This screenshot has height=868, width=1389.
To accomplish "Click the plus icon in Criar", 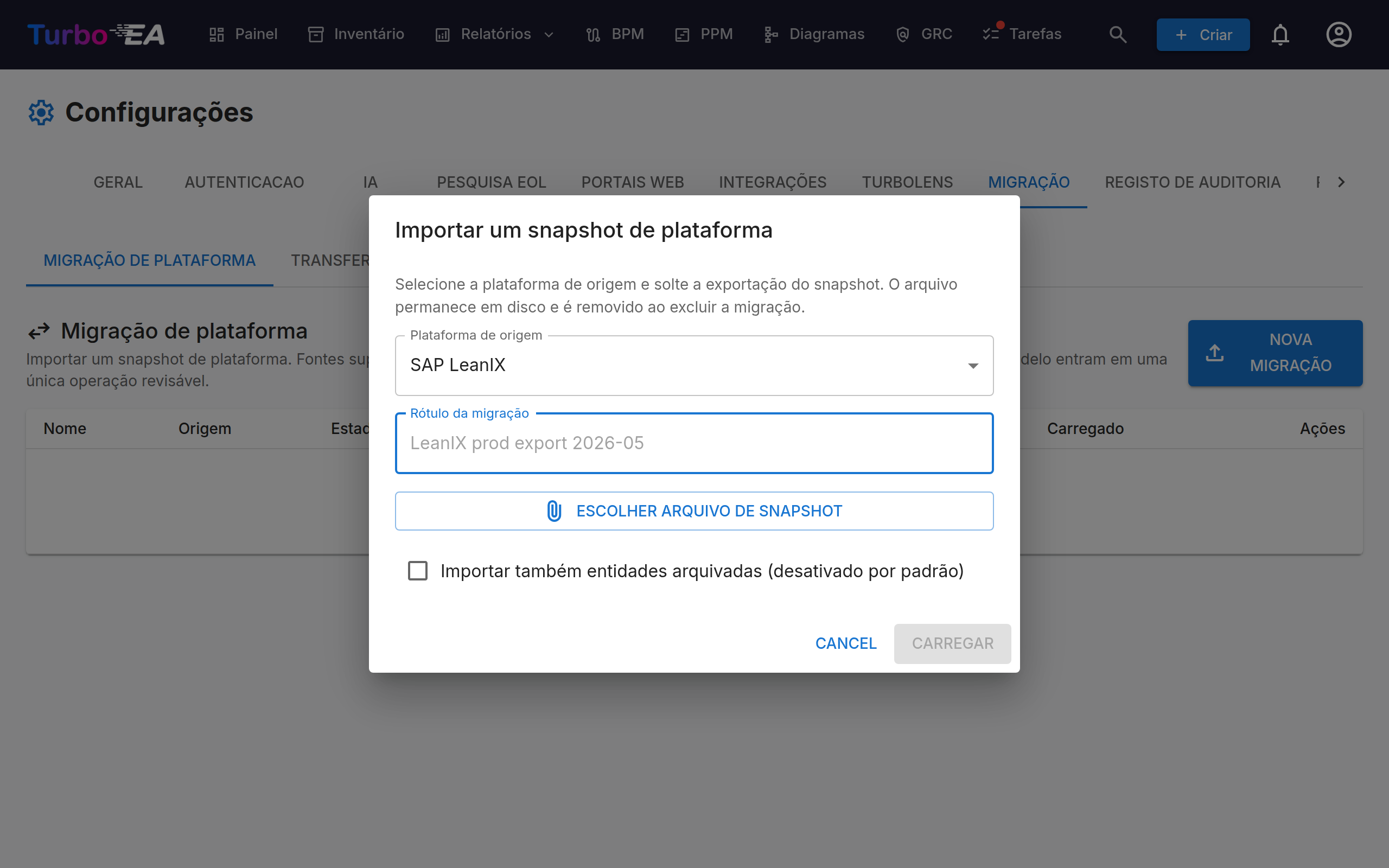I will click(x=1181, y=35).
